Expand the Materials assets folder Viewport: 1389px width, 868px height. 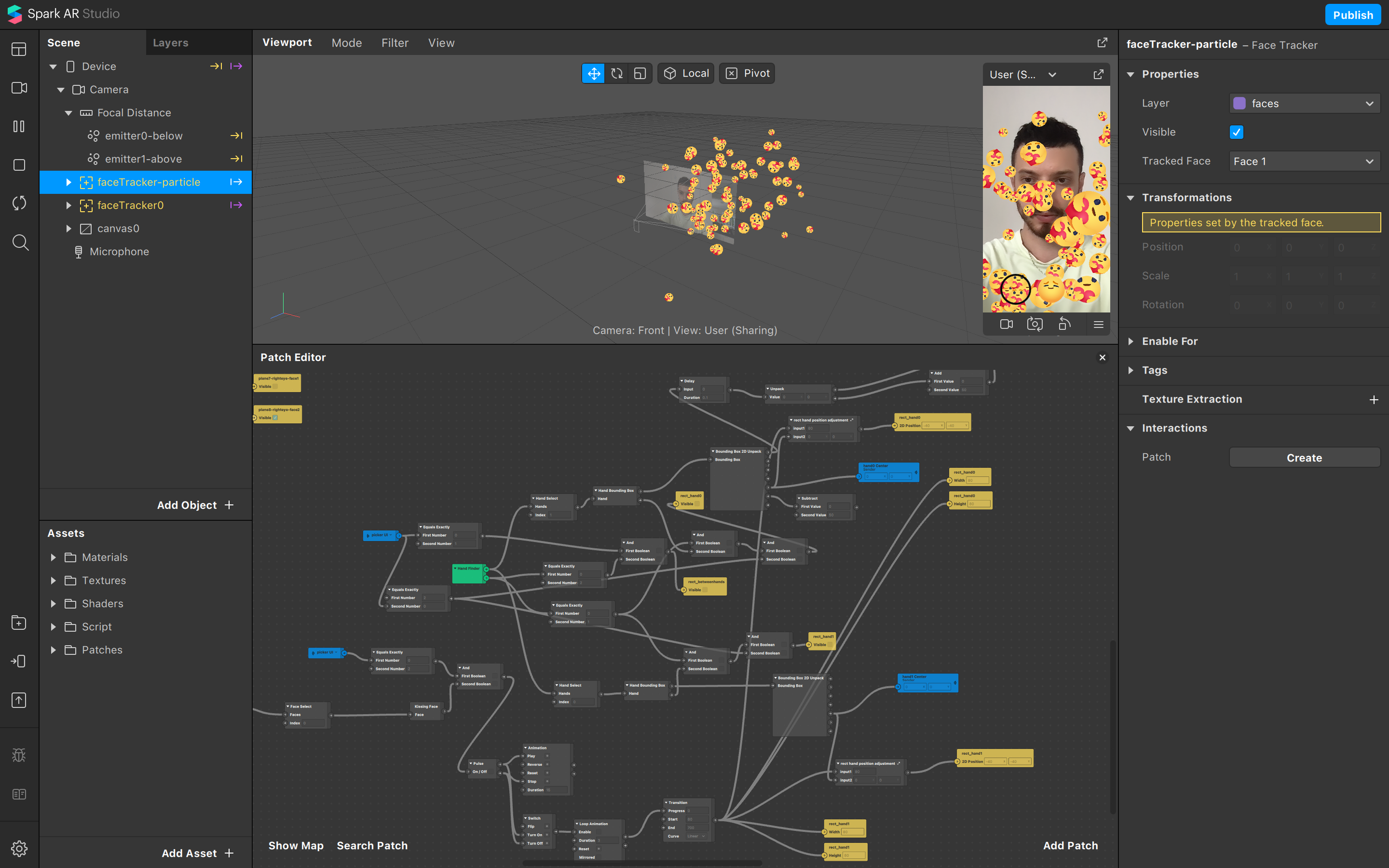[x=54, y=557]
